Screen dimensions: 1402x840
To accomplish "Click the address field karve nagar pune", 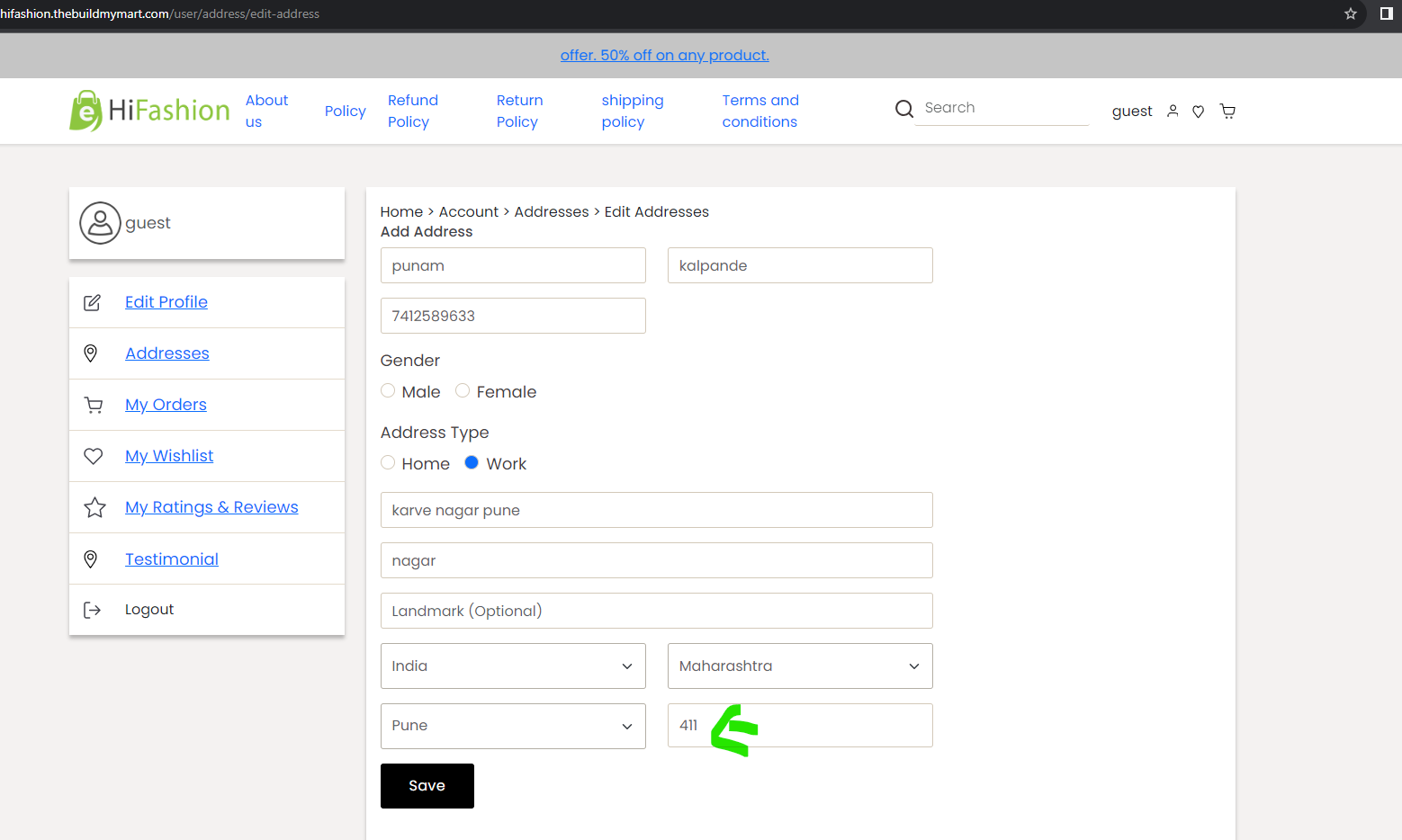I will tap(657, 510).
